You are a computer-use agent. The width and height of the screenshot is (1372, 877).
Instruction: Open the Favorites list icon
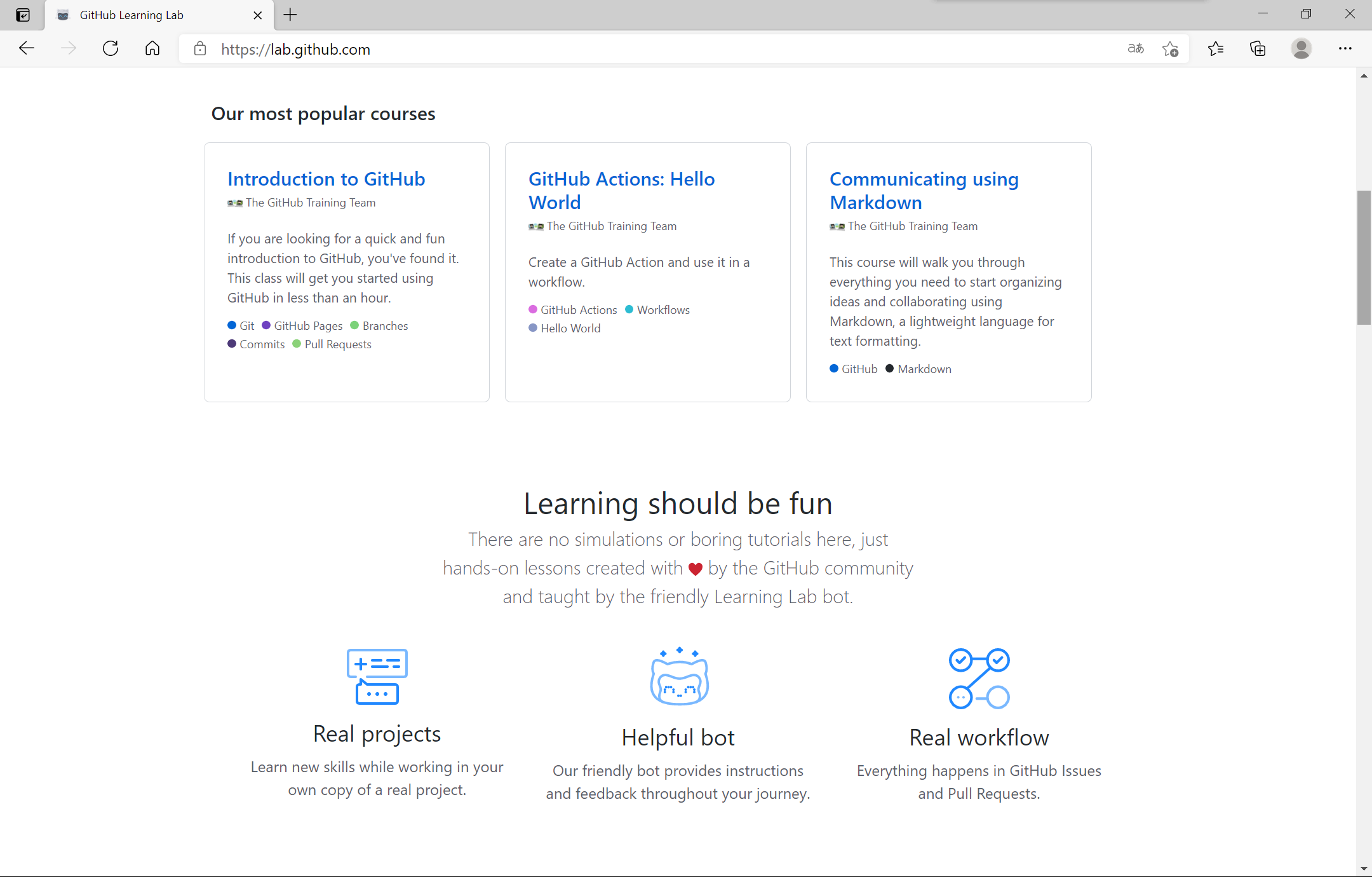(x=1216, y=48)
